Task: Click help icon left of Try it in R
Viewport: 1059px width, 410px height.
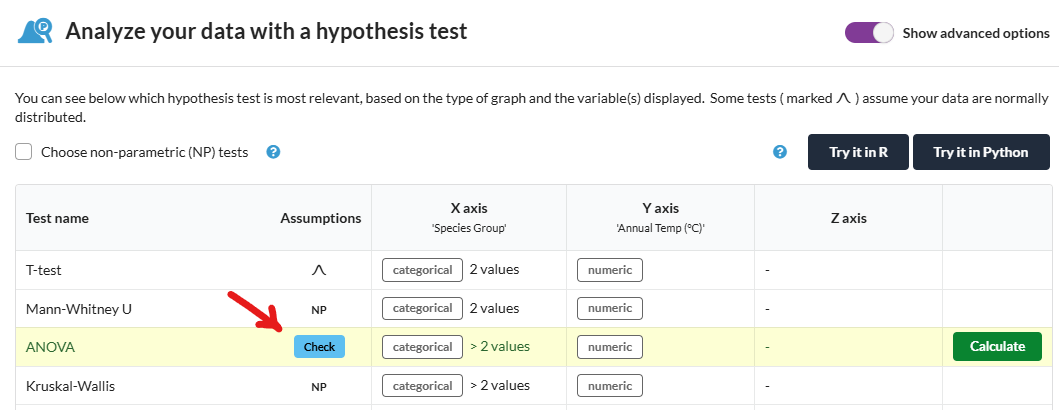Action: coord(780,152)
